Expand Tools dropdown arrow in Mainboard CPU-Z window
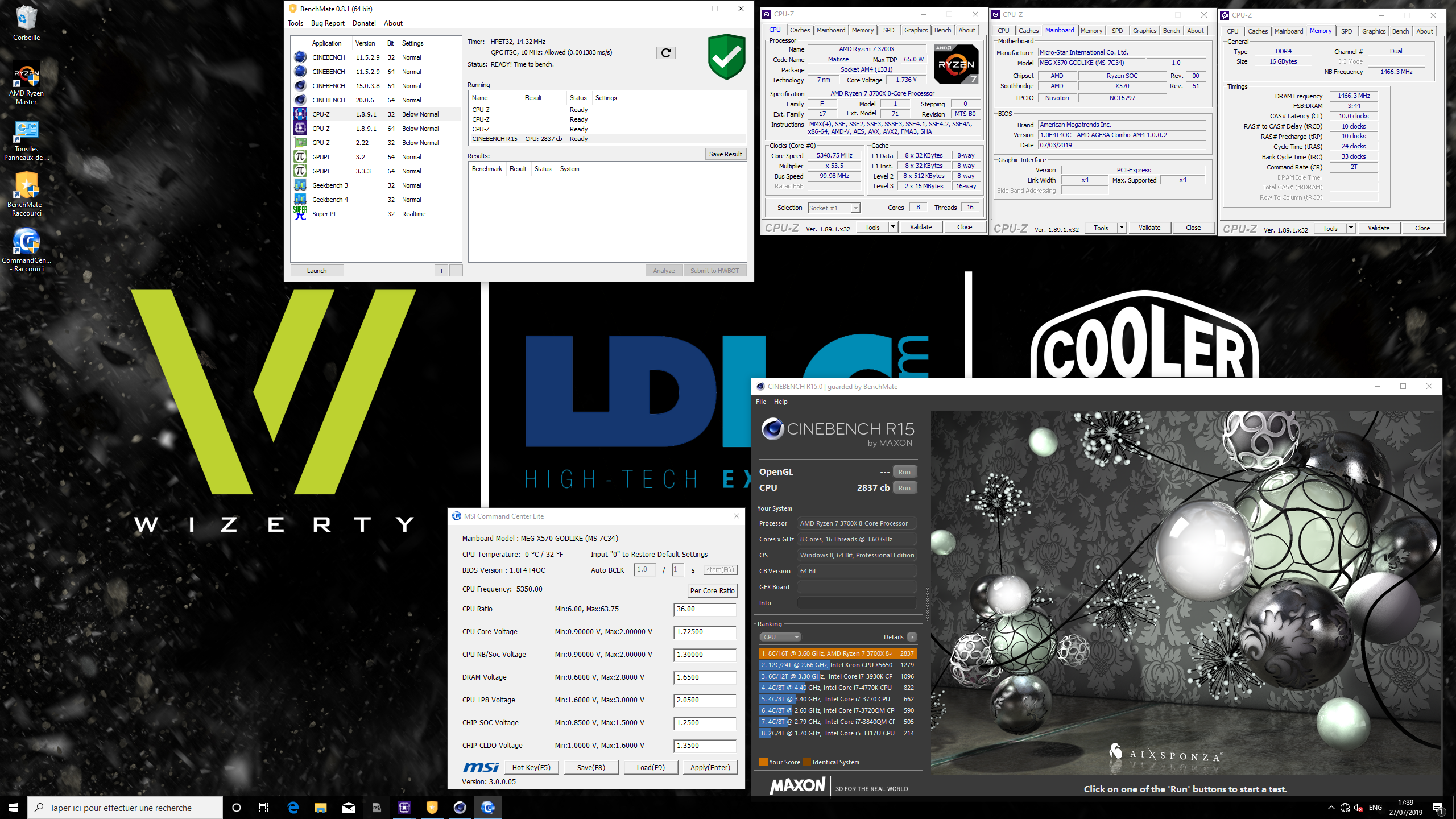Viewport: 1456px width, 819px height. [1122, 228]
